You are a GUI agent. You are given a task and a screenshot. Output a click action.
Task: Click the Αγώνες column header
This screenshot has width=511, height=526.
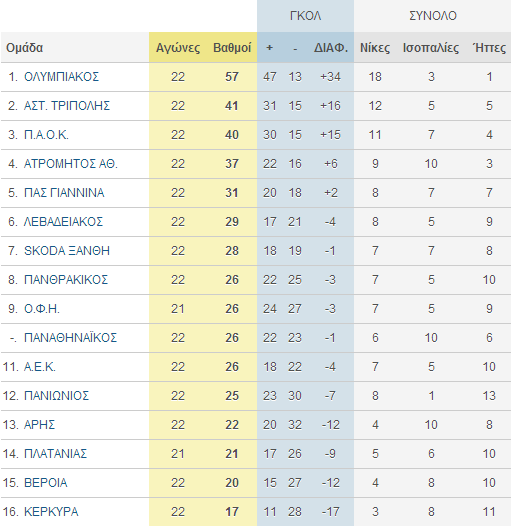pos(178,48)
